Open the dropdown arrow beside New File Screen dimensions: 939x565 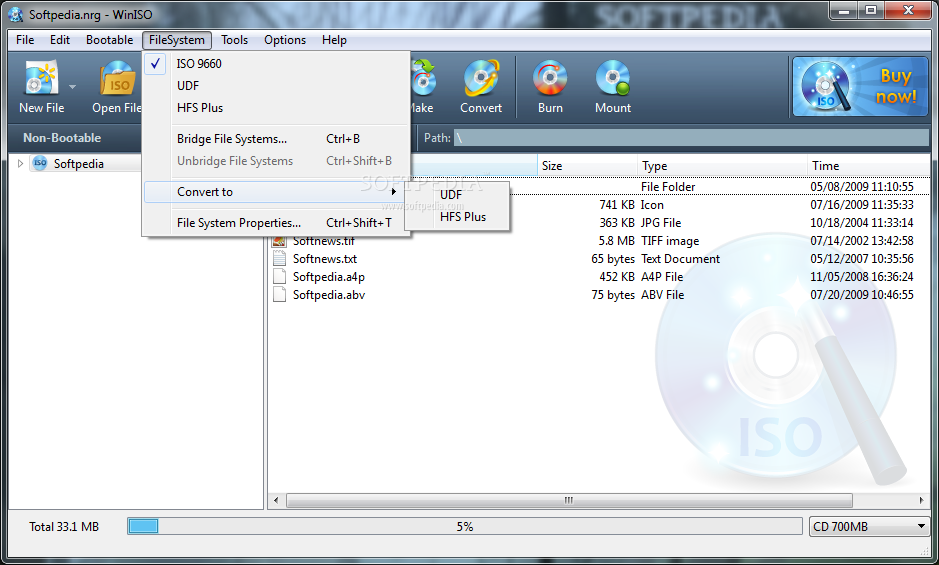click(x=72, y=87)
